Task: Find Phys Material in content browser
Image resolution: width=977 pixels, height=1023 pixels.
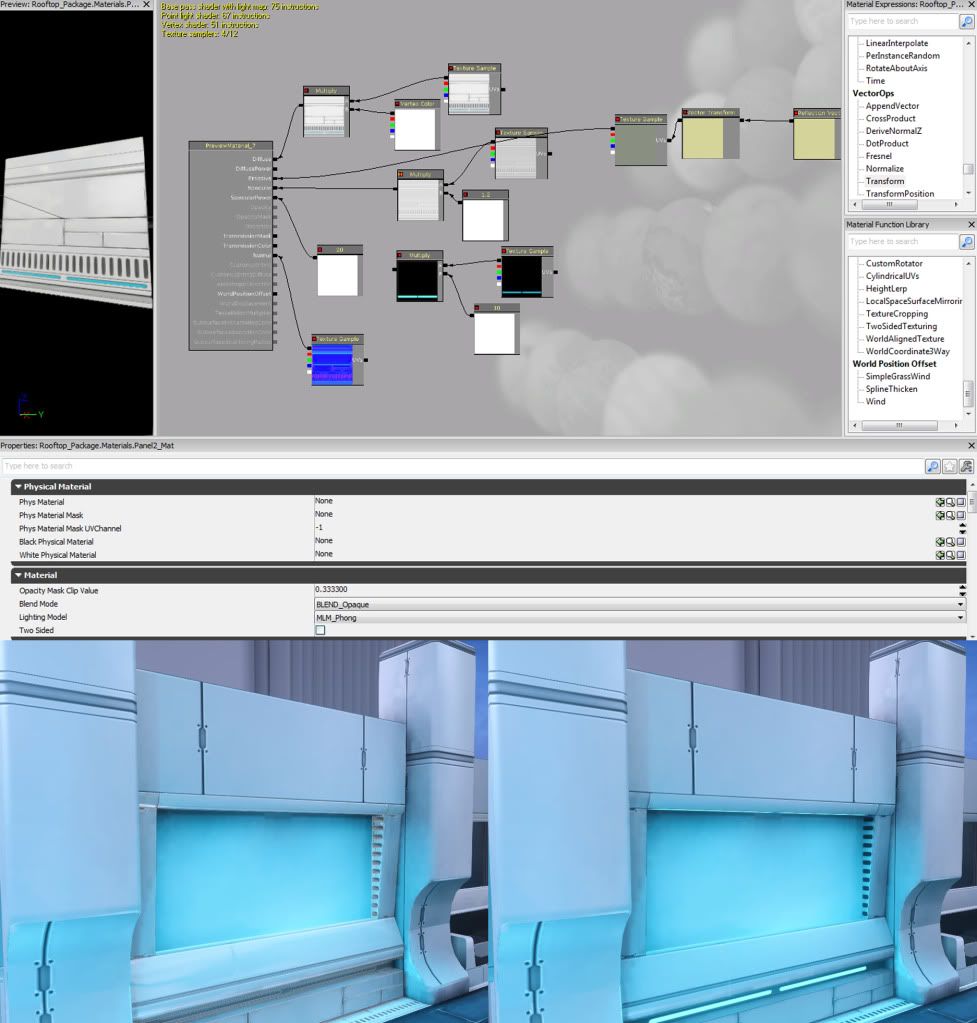Action: click(x=950, y=502)
